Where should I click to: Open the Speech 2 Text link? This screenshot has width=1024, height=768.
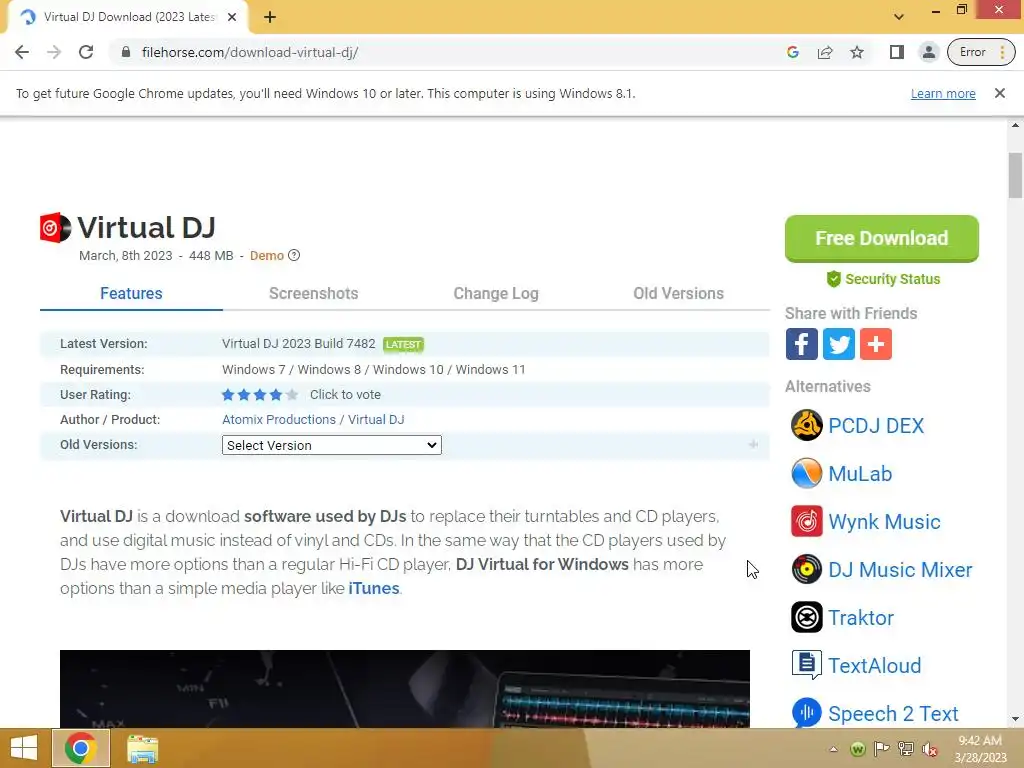[893, 713]
